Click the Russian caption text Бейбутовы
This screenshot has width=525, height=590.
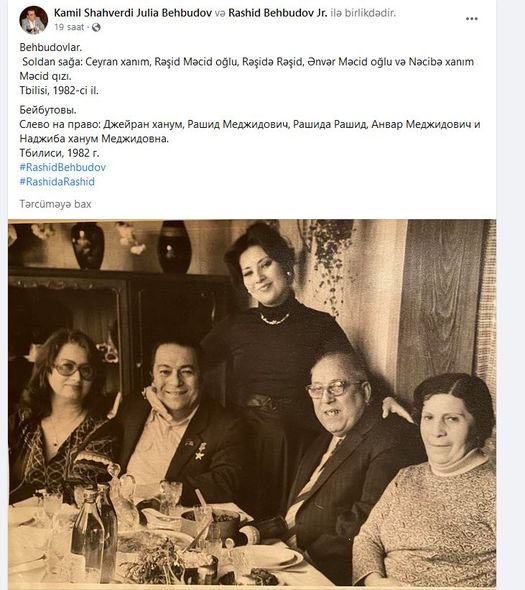[x=48, y=110]
